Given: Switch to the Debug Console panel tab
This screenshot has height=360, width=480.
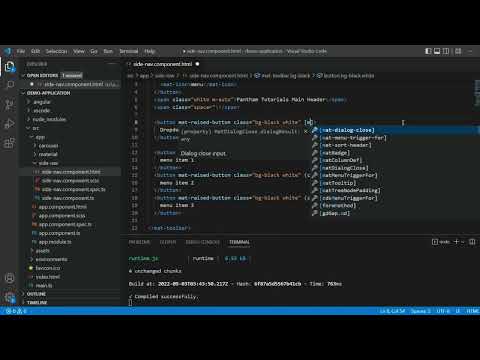Looking at the screenshot, I should tap(202, 242).
